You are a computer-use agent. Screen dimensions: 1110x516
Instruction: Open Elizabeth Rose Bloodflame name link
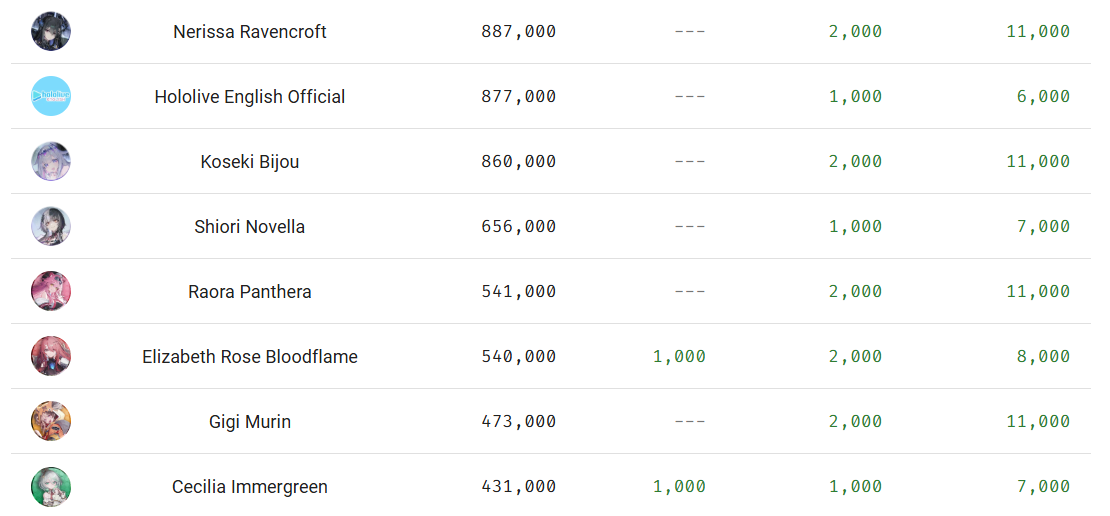coord(250,357)
